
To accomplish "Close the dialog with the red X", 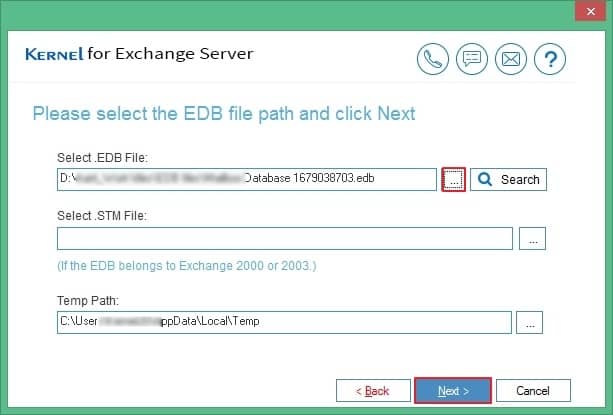I will pyautogui.click(x=590, y=11).
